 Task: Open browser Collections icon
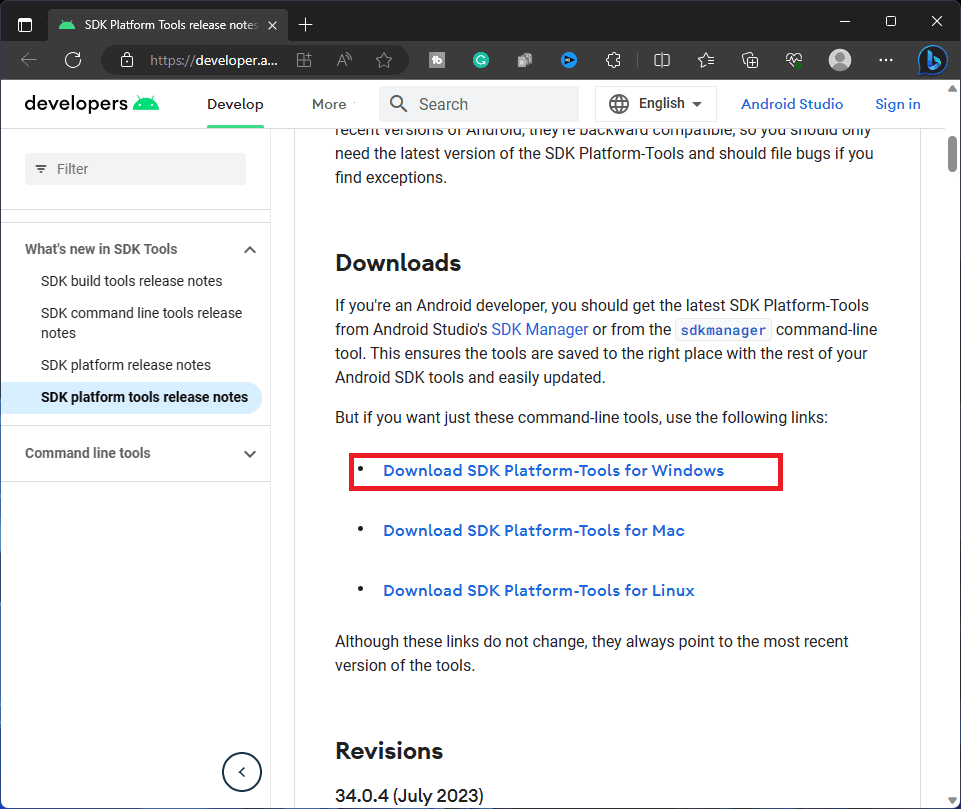751,60
